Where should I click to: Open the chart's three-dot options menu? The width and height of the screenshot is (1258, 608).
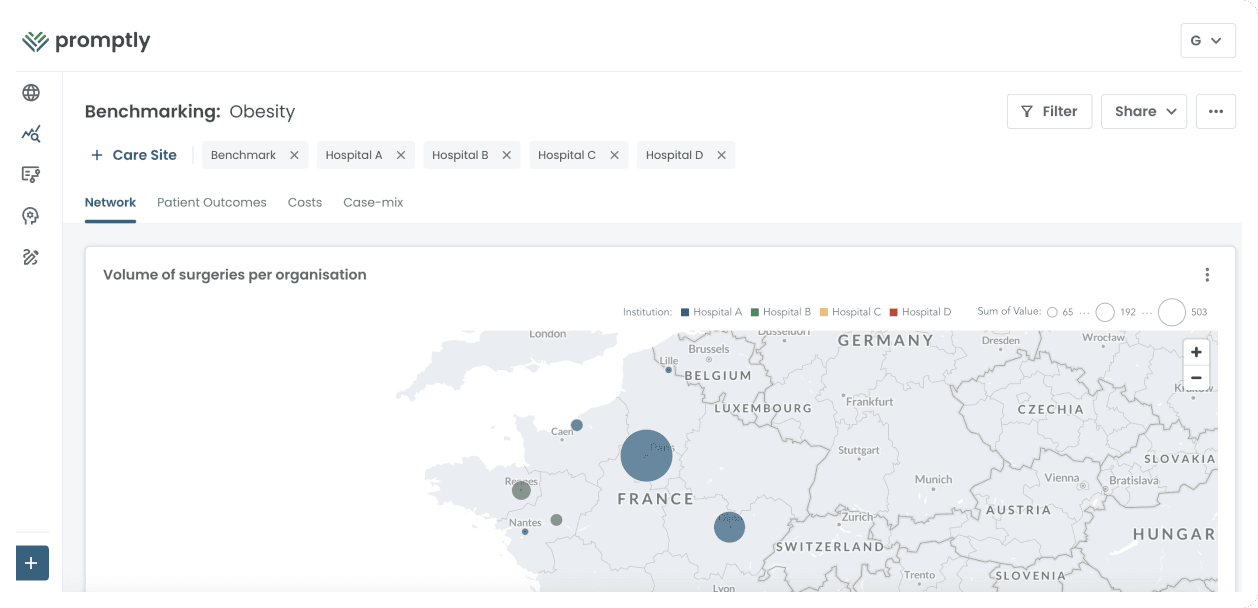pyautogui.click(x=1207, y=275)
